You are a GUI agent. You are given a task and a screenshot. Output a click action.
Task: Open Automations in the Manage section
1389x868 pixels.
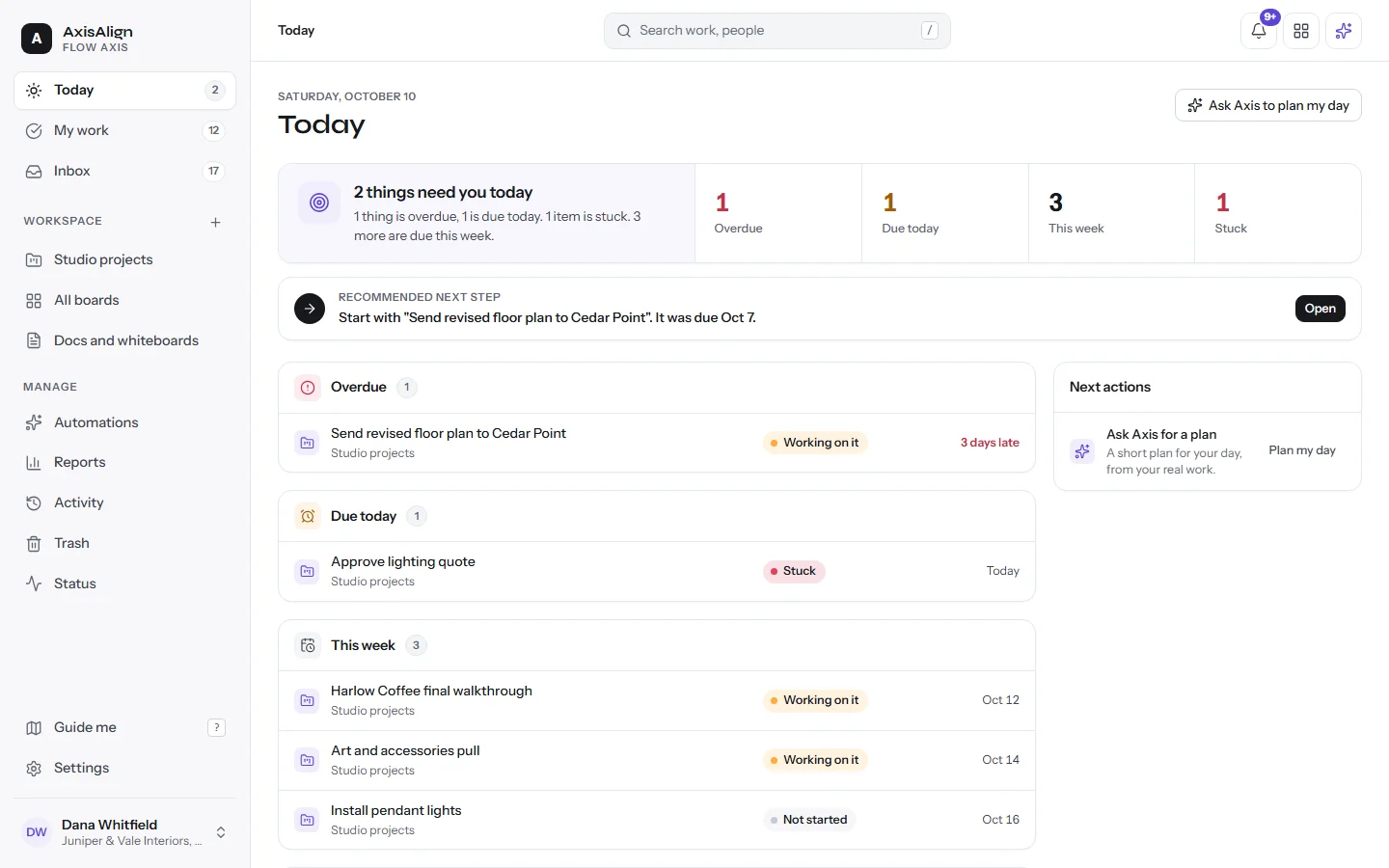click(124, 422)
